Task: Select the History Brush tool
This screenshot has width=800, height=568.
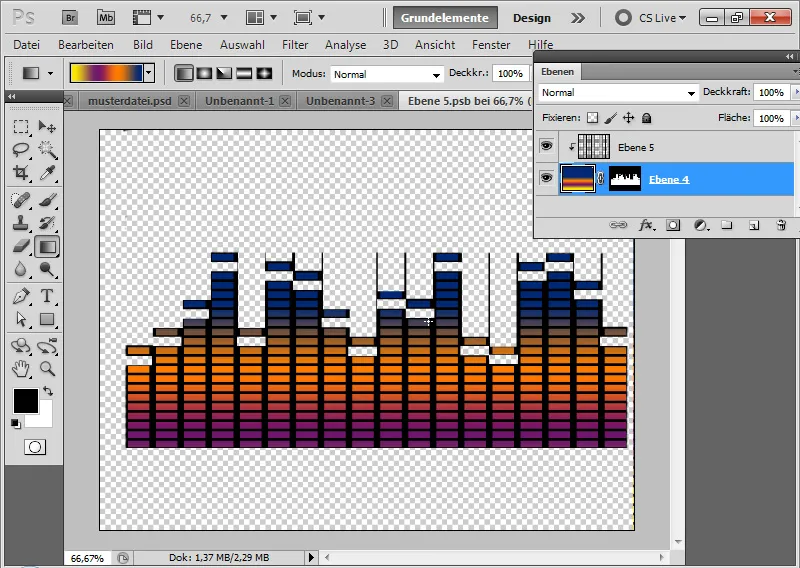Action: [47, 223]
